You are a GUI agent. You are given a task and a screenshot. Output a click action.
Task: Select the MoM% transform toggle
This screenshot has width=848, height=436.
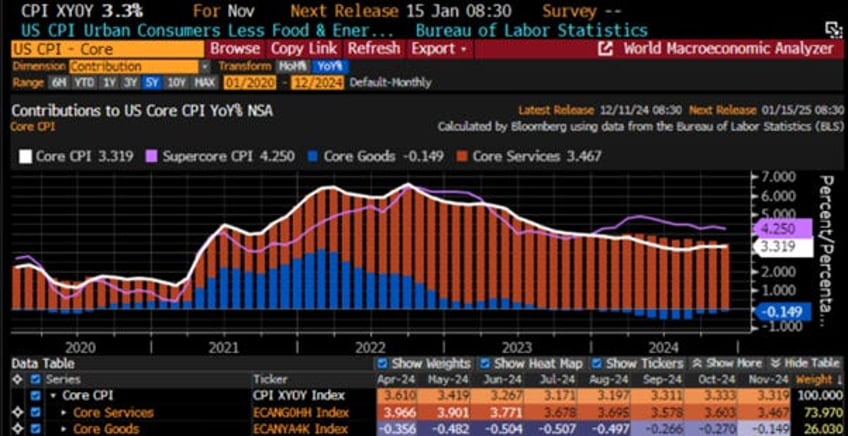(292, 67)
